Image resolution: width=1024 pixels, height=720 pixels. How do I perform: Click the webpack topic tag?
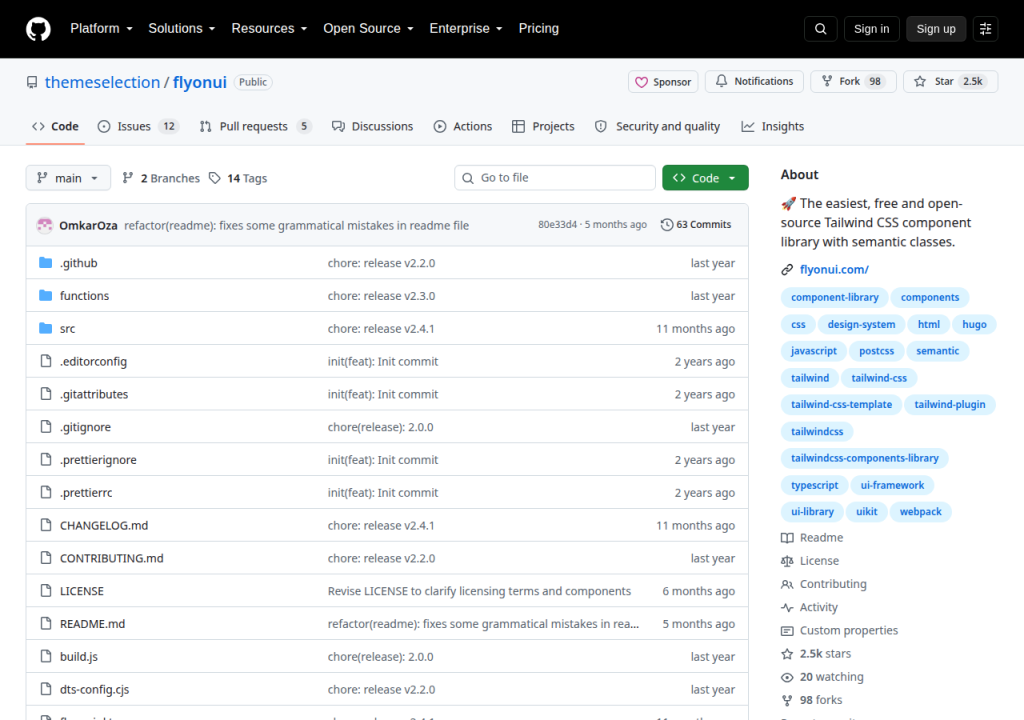[x=921, y=512]
